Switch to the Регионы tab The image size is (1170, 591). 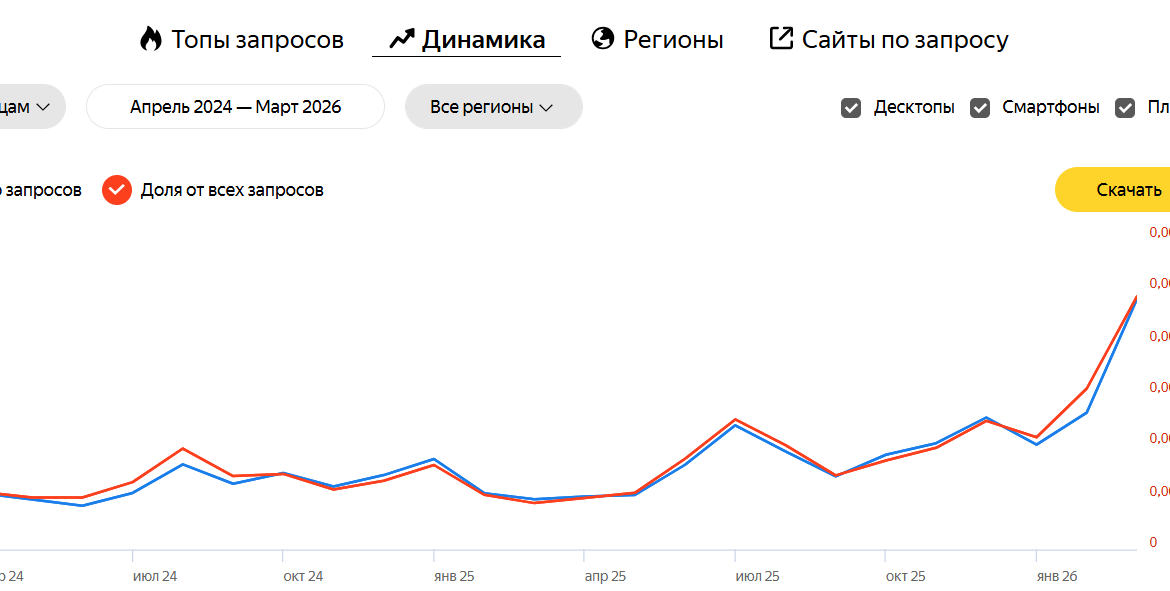[673, 40]
